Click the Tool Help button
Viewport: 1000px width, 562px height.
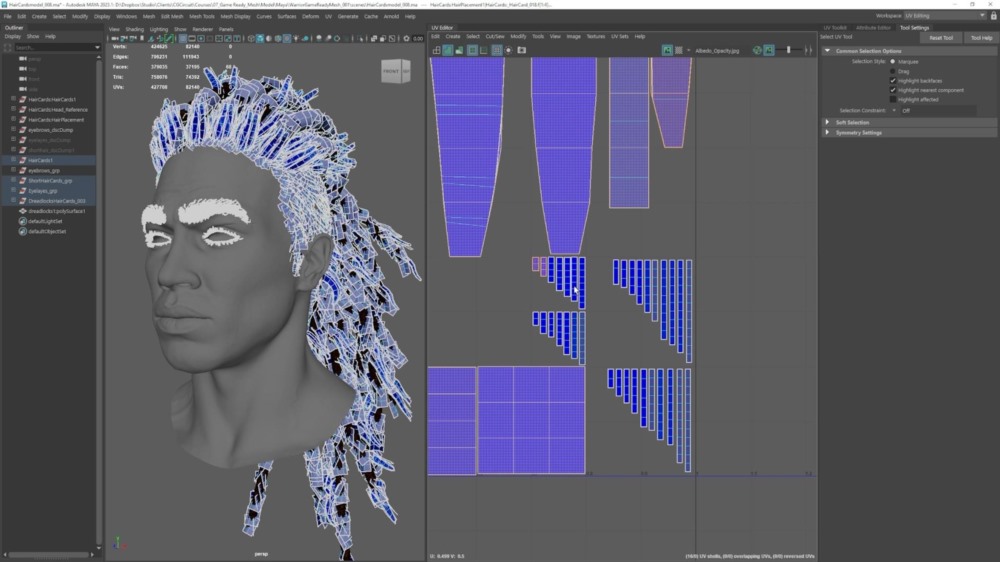click(981, 38)
